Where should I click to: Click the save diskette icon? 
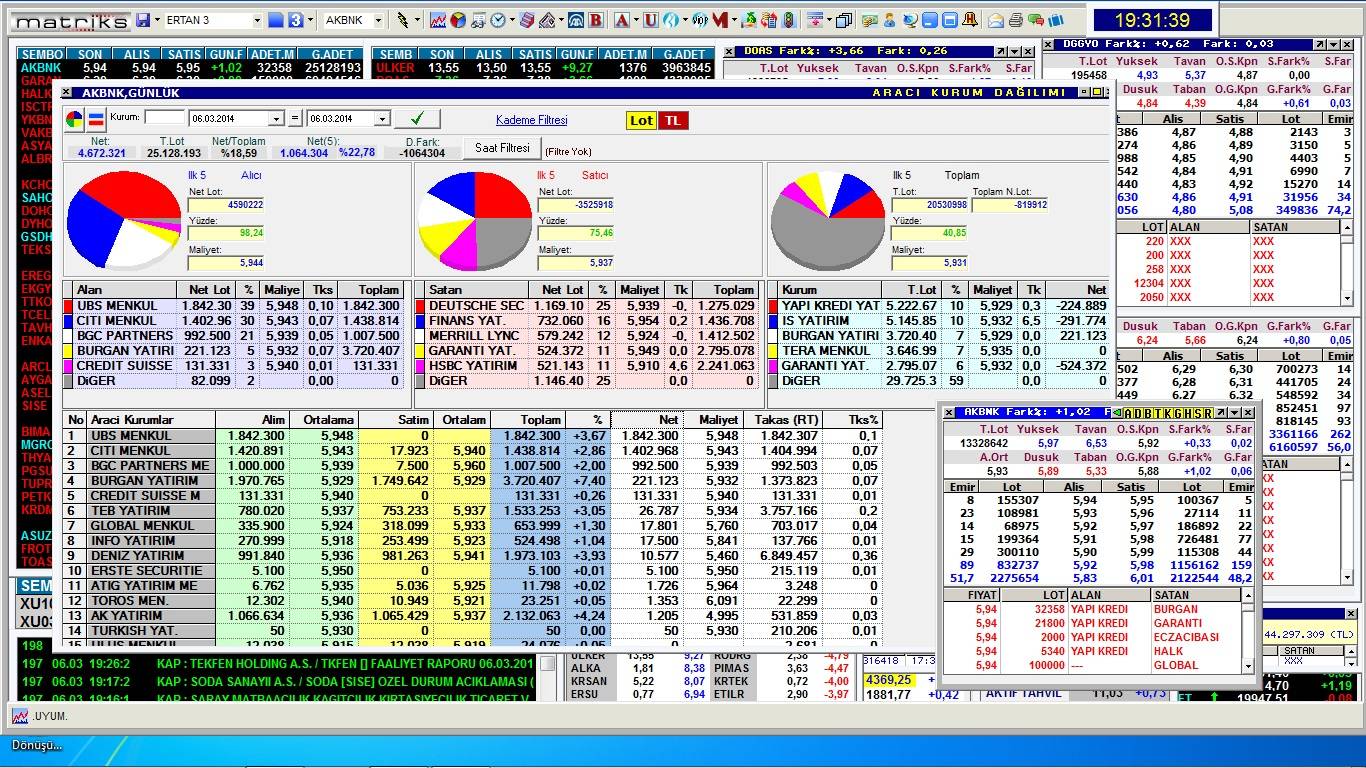coord(144,20)
